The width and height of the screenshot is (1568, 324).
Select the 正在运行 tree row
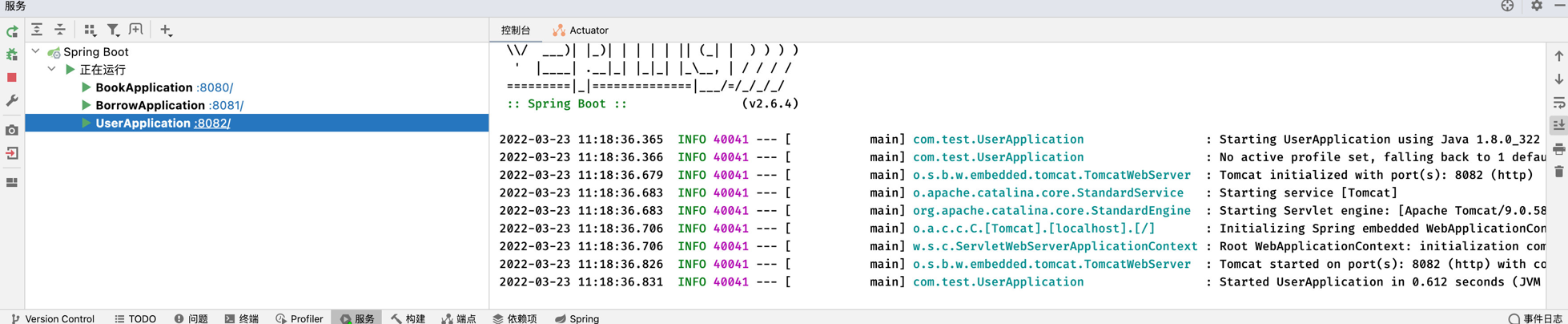pyautogui.click(x=257, y=70)
